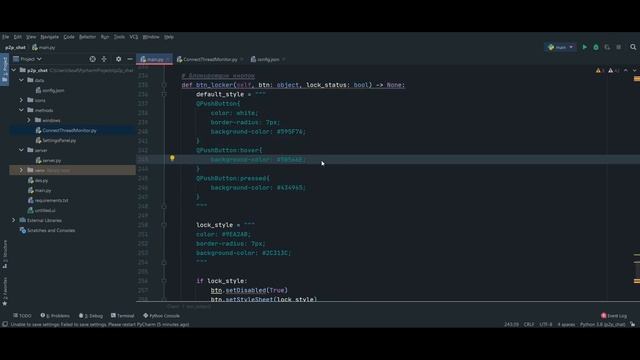
Task: Click the editor vertical scrollbar thumb
Action: [x=637, y=270]
